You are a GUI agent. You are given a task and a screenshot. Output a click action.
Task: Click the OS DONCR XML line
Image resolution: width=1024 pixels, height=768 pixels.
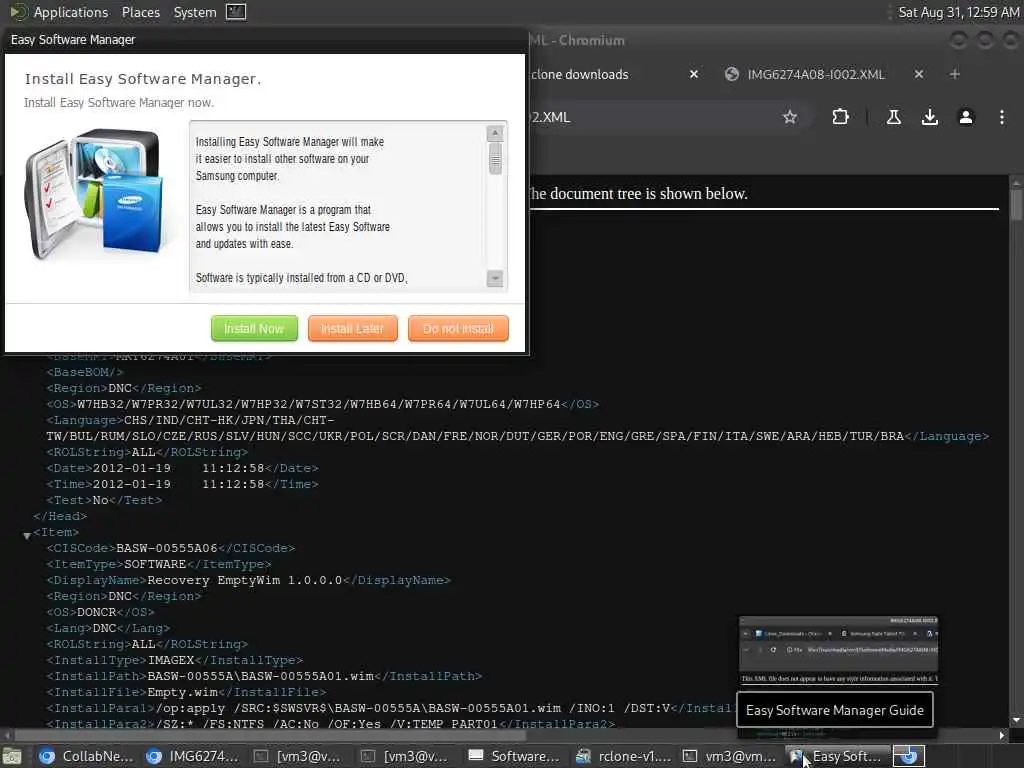point(100,612)
